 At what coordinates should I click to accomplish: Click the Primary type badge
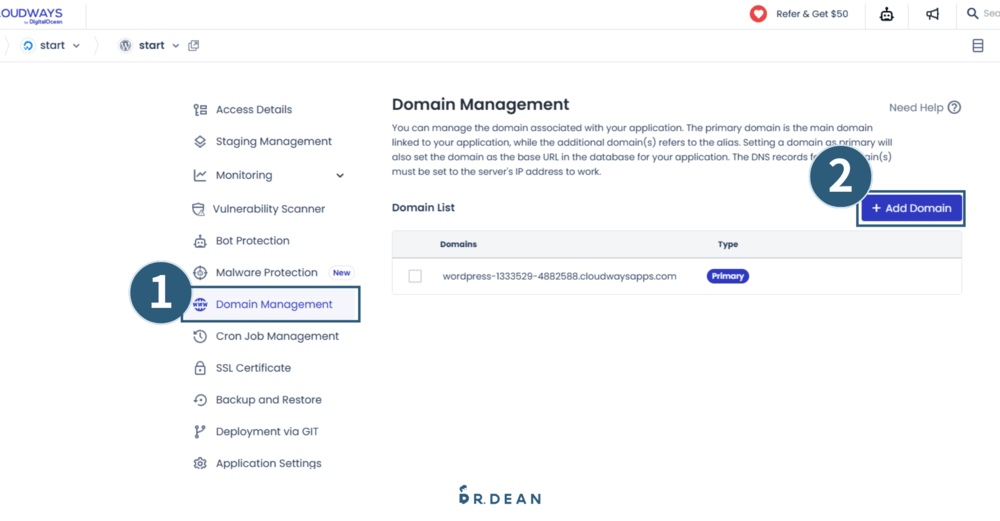click(x=727, y=276)
